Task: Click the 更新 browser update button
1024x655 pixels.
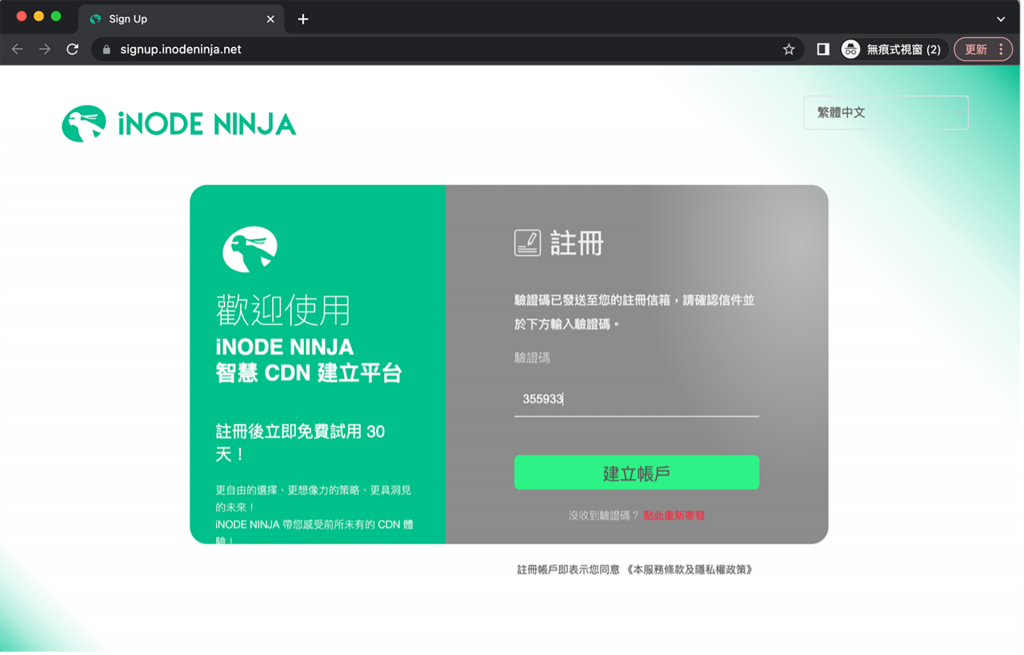Action: (x=976, y=50)
